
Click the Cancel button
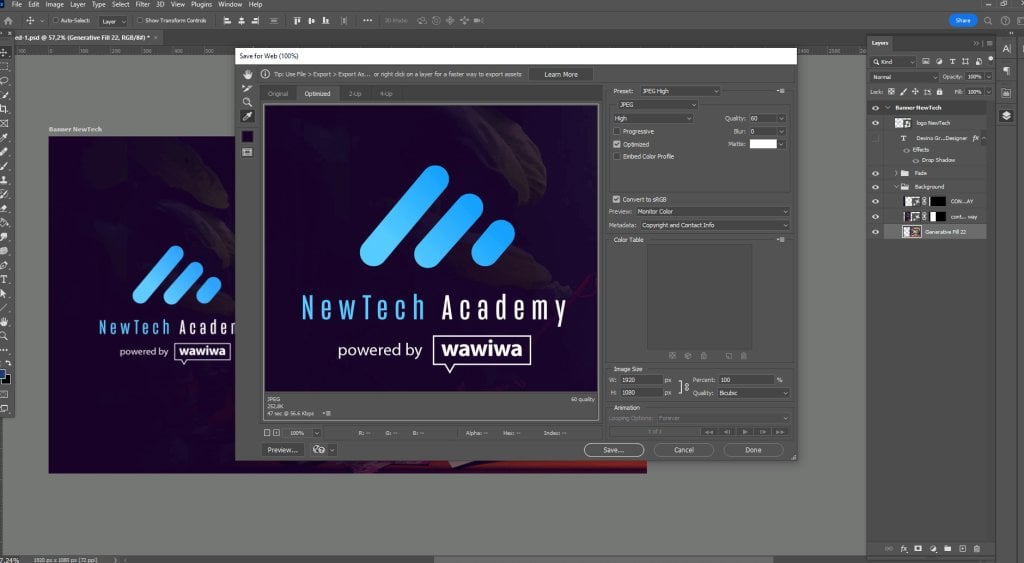click(684, 450)
